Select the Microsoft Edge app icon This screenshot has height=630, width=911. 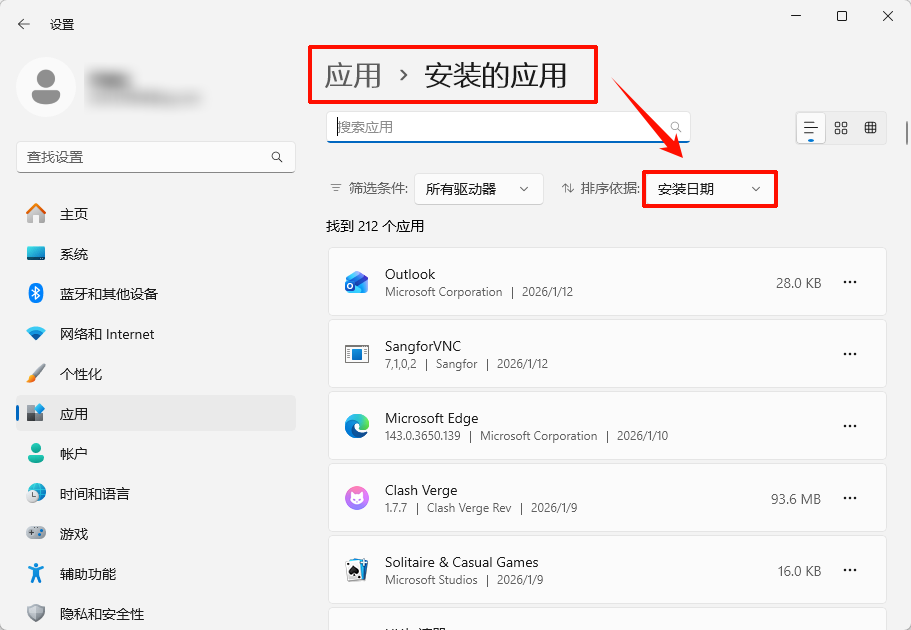point(357,426)
